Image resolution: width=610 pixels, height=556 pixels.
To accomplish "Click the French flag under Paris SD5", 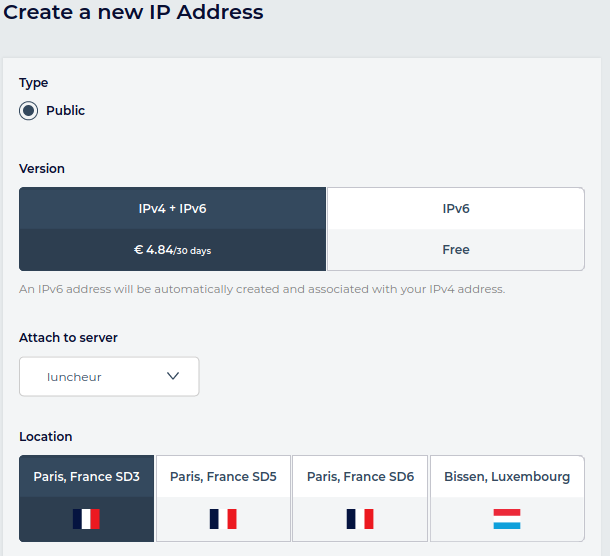I will (x=223, y=519).
